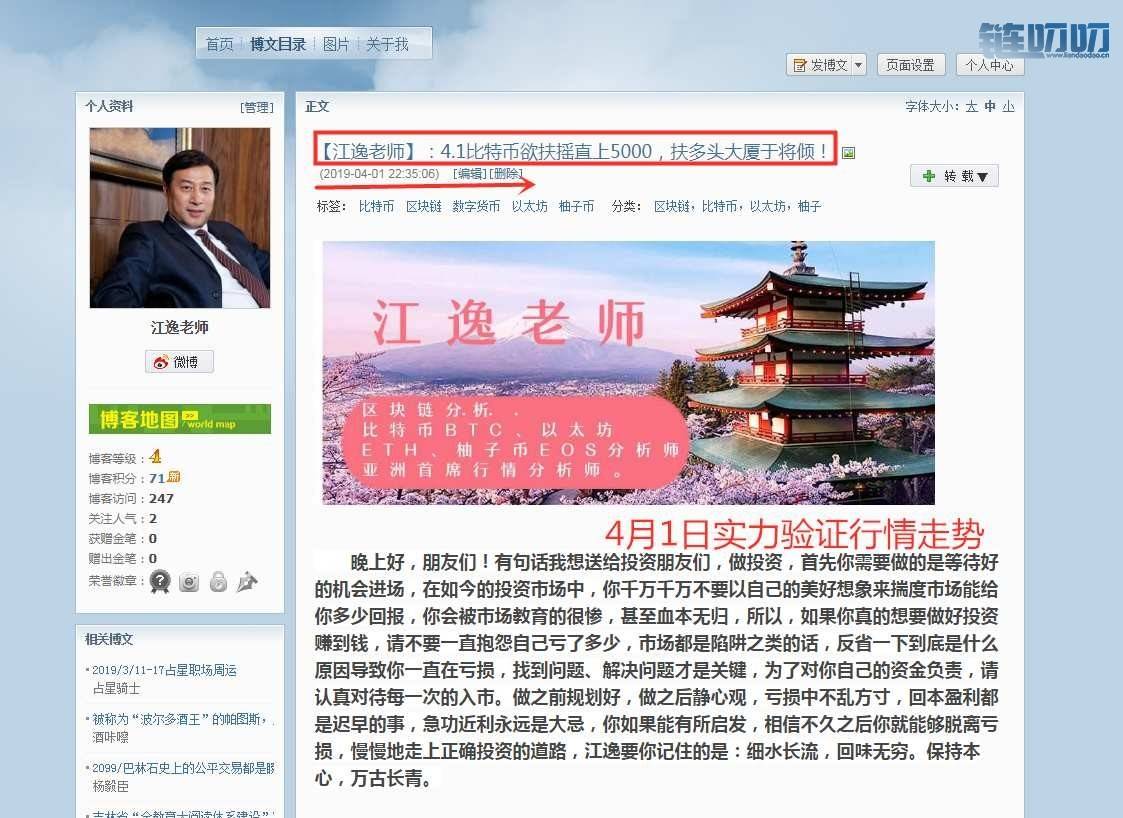Viewport: 1123px width, 818px height.
Task: Click the image icon beside the post title
Action: point(848,153)
